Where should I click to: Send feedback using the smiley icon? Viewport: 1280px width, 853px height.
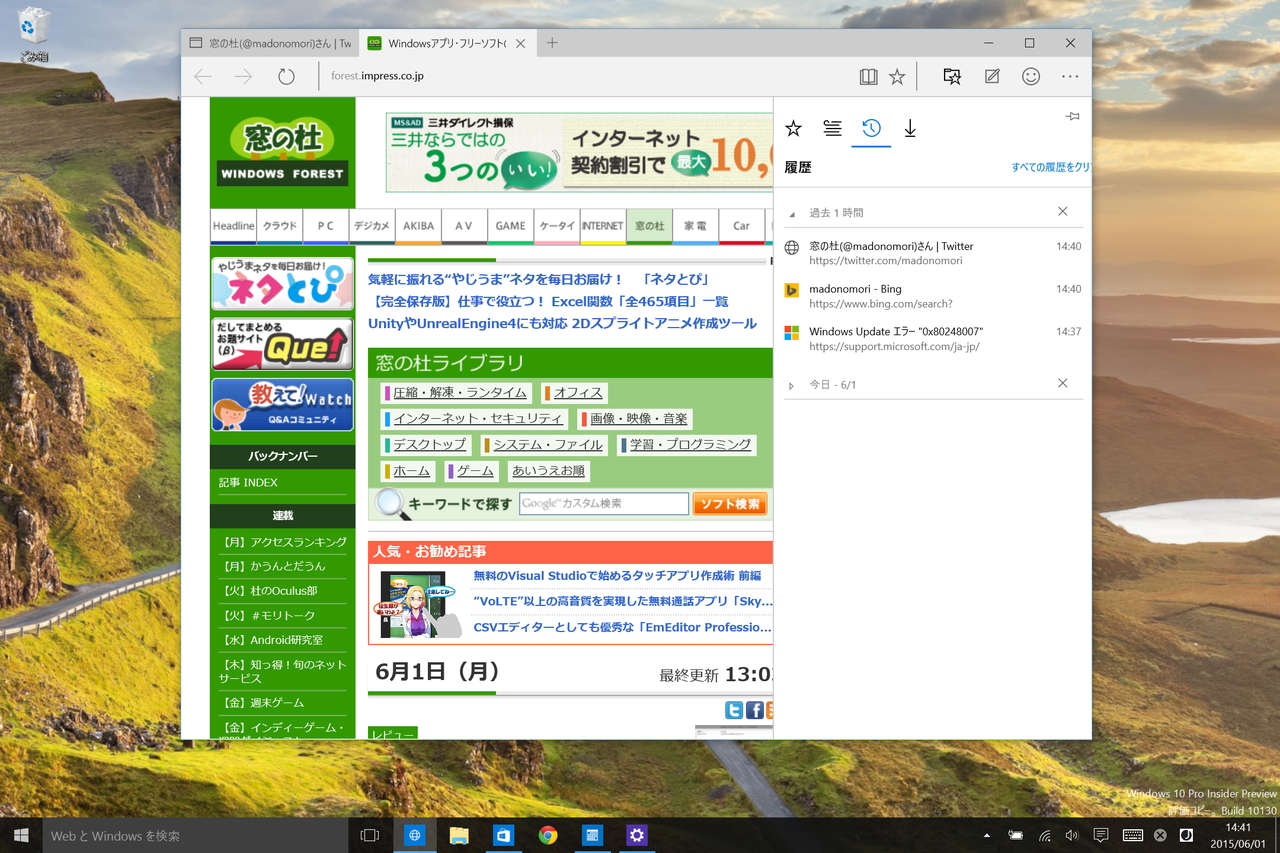point(1031,75)
